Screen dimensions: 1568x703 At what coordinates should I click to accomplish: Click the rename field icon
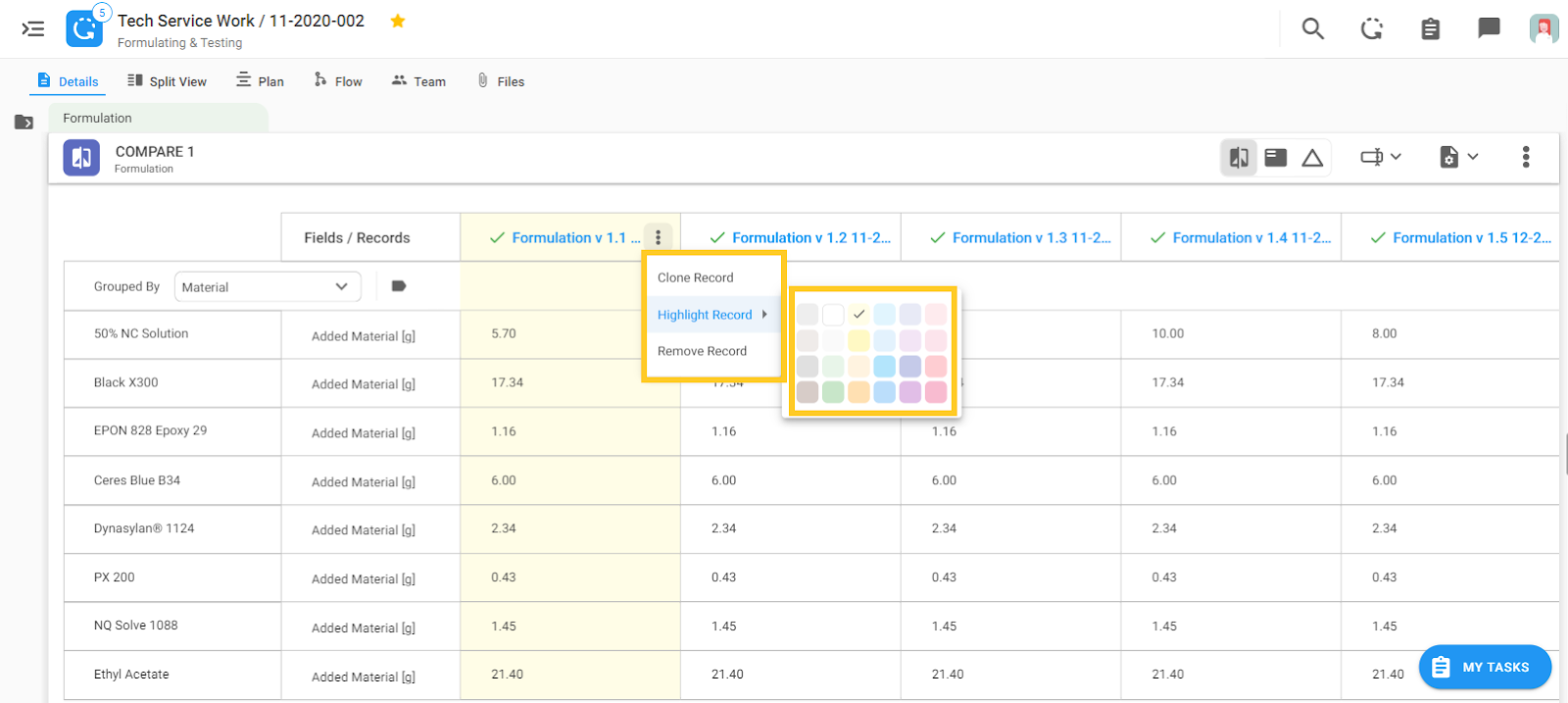tap(1371, 157)
